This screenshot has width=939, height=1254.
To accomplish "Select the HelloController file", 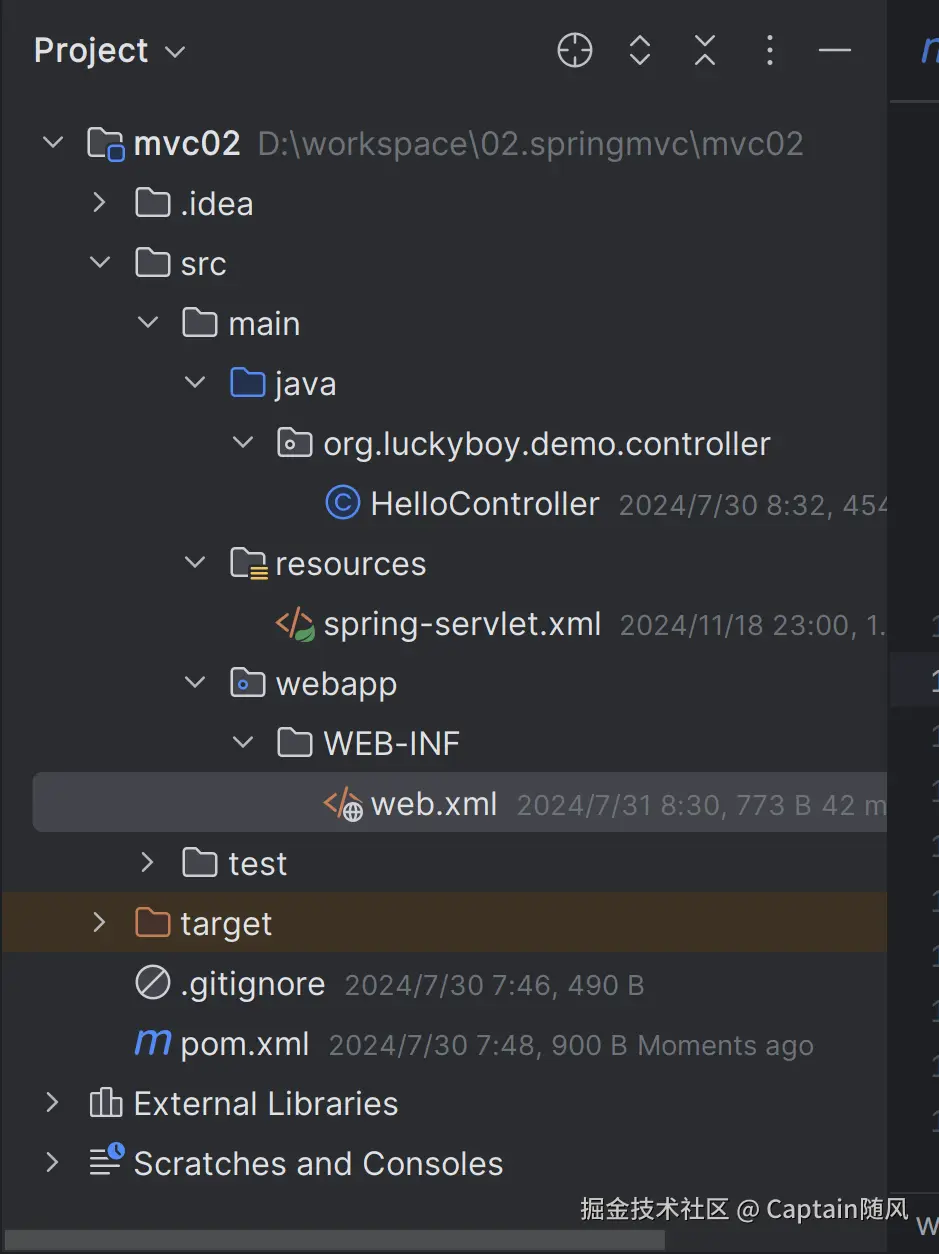I will 483,503.
